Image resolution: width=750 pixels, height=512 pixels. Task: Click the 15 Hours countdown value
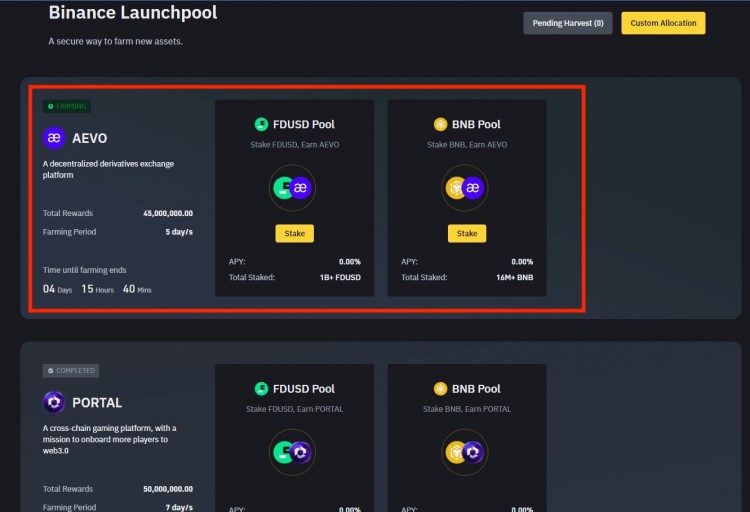click(x=98, y=289)
